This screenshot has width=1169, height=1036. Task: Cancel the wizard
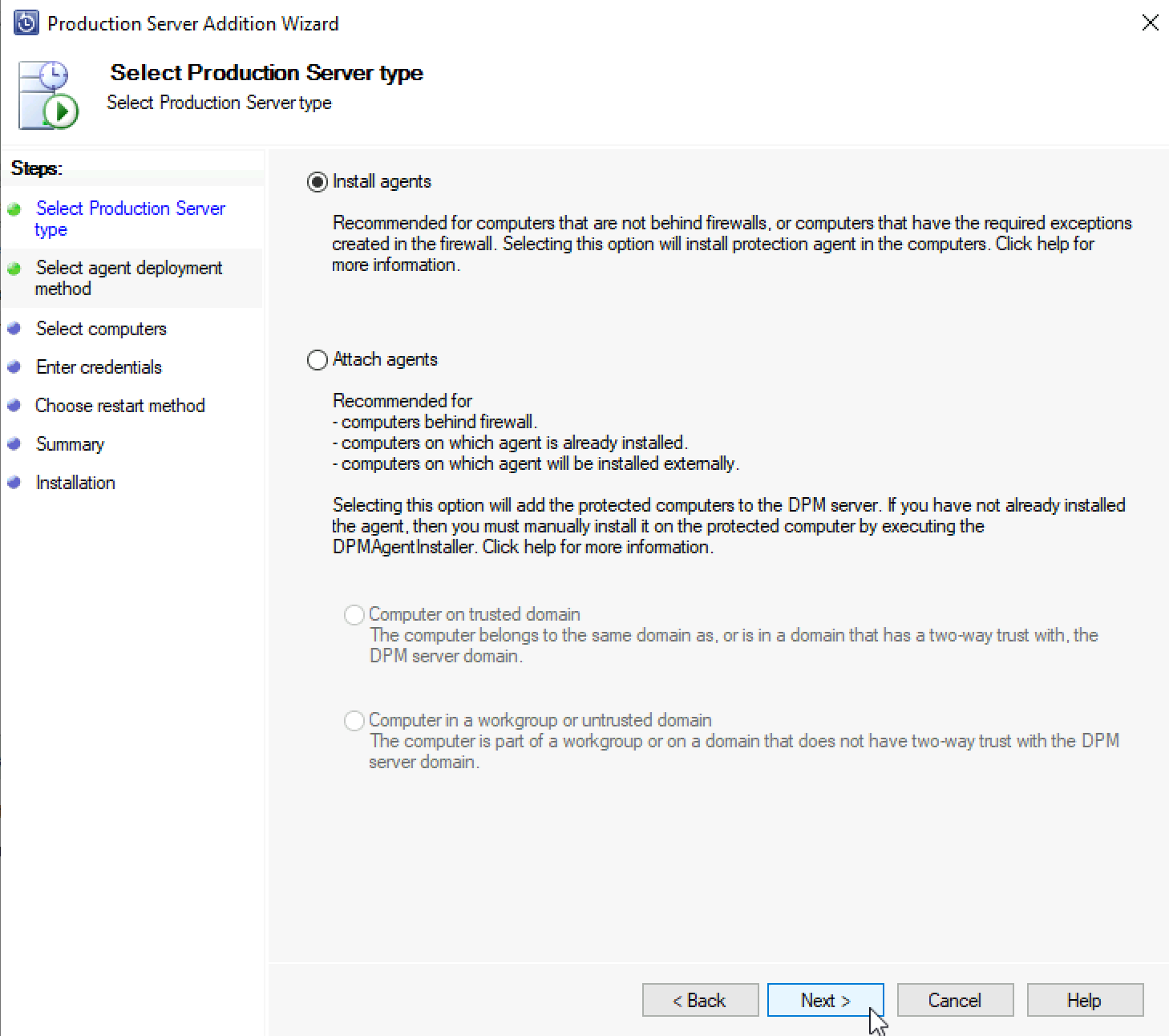pyautogui.click(x=955, y=1000)
